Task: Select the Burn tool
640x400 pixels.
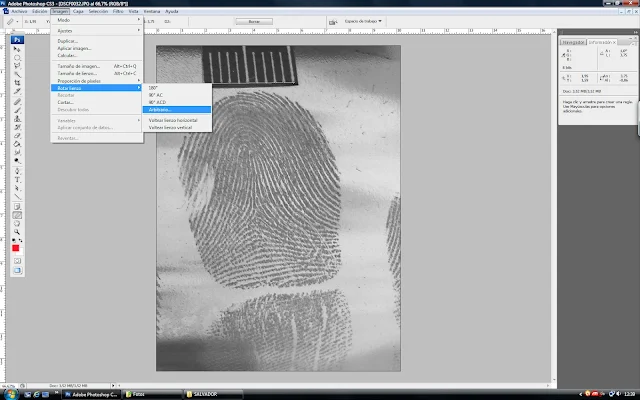Action: pos(17,161)
